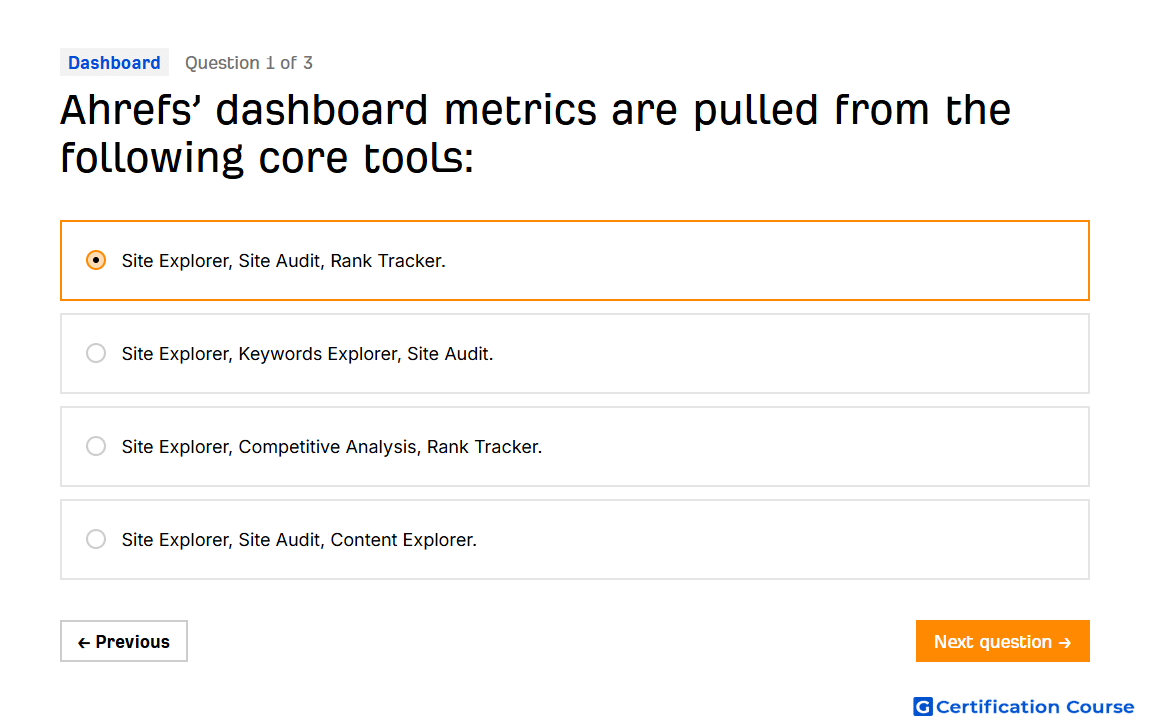Go back with the Previous button
Image resolution: width=1150 pixels, height=726 pixels.
tap(124, 642)
